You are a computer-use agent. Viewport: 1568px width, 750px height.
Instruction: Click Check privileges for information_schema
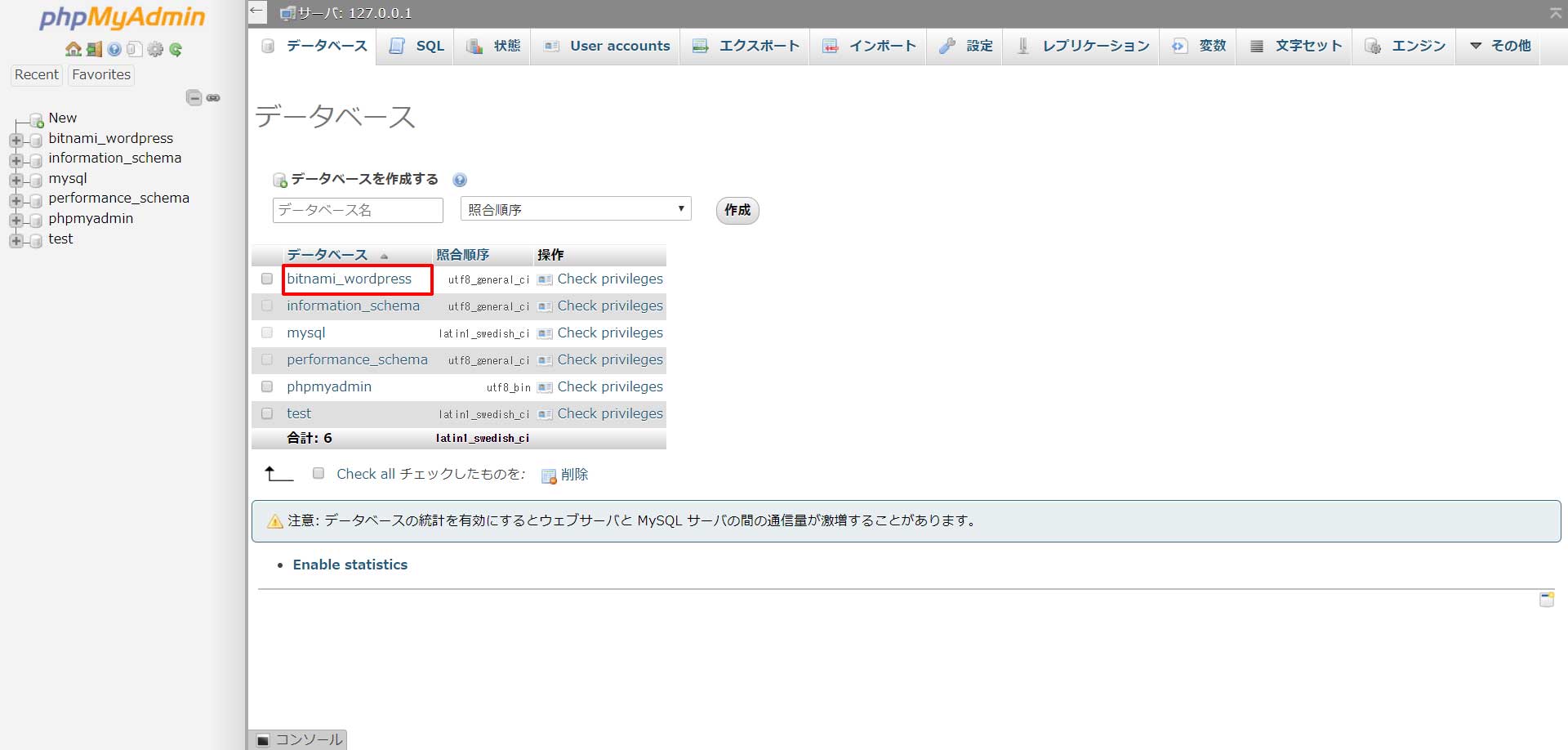click(x=610, y=306)
